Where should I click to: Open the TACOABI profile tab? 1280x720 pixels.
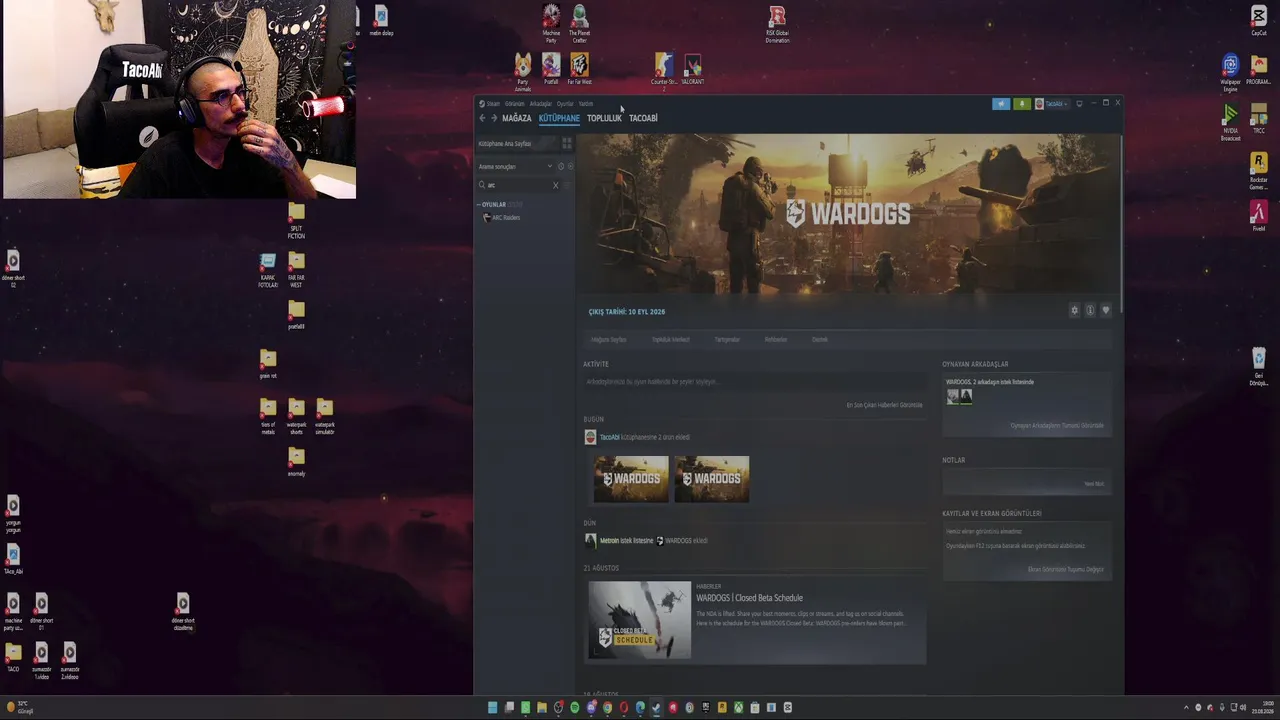click(x=643, y=118)
